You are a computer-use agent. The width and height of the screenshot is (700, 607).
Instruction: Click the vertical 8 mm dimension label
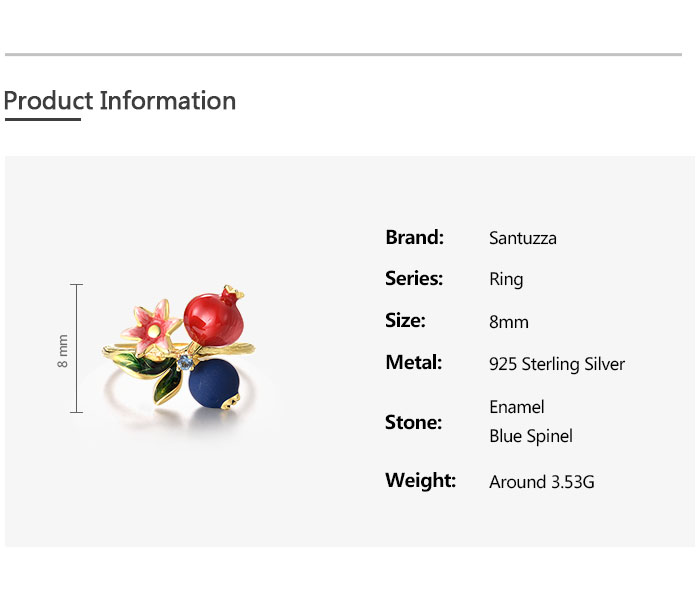63,350
